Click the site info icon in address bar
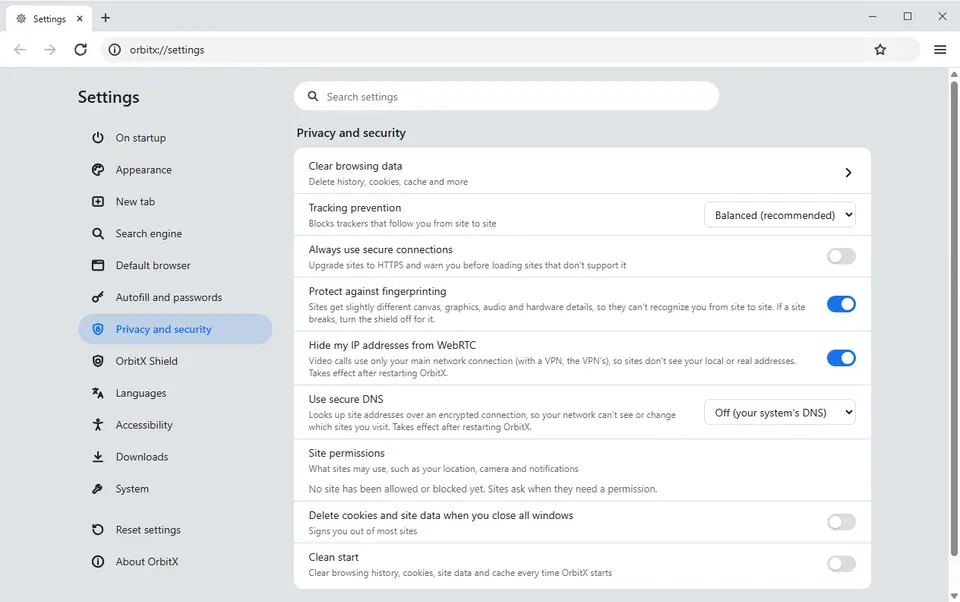960x602 pixels. 114,50
